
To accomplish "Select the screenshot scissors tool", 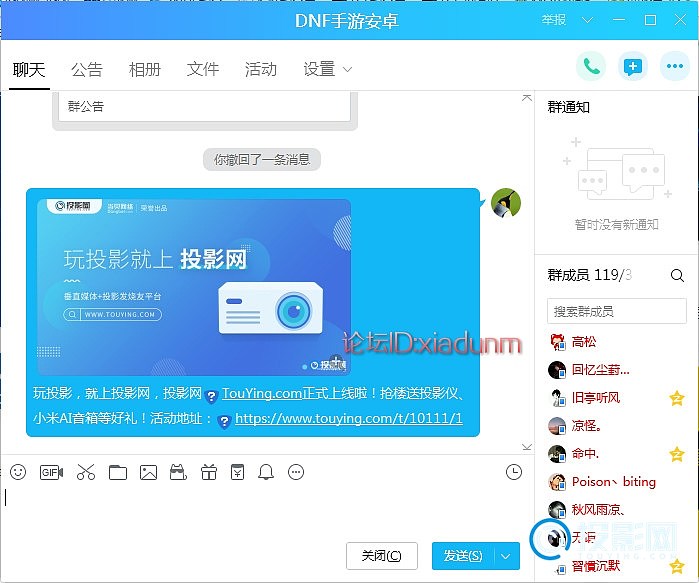I will point(86,472).
